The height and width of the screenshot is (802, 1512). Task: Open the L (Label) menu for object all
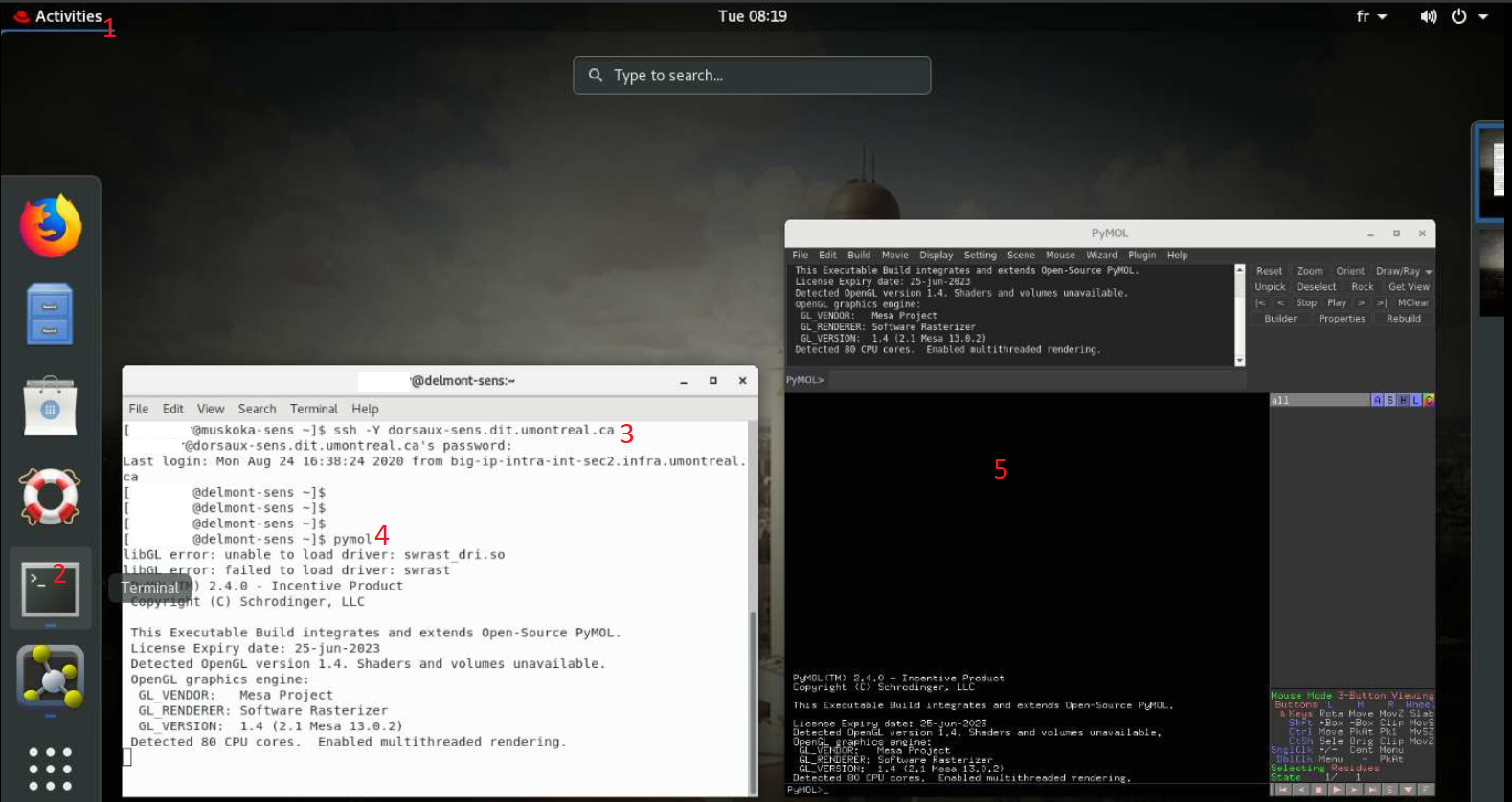[1415, 400]
